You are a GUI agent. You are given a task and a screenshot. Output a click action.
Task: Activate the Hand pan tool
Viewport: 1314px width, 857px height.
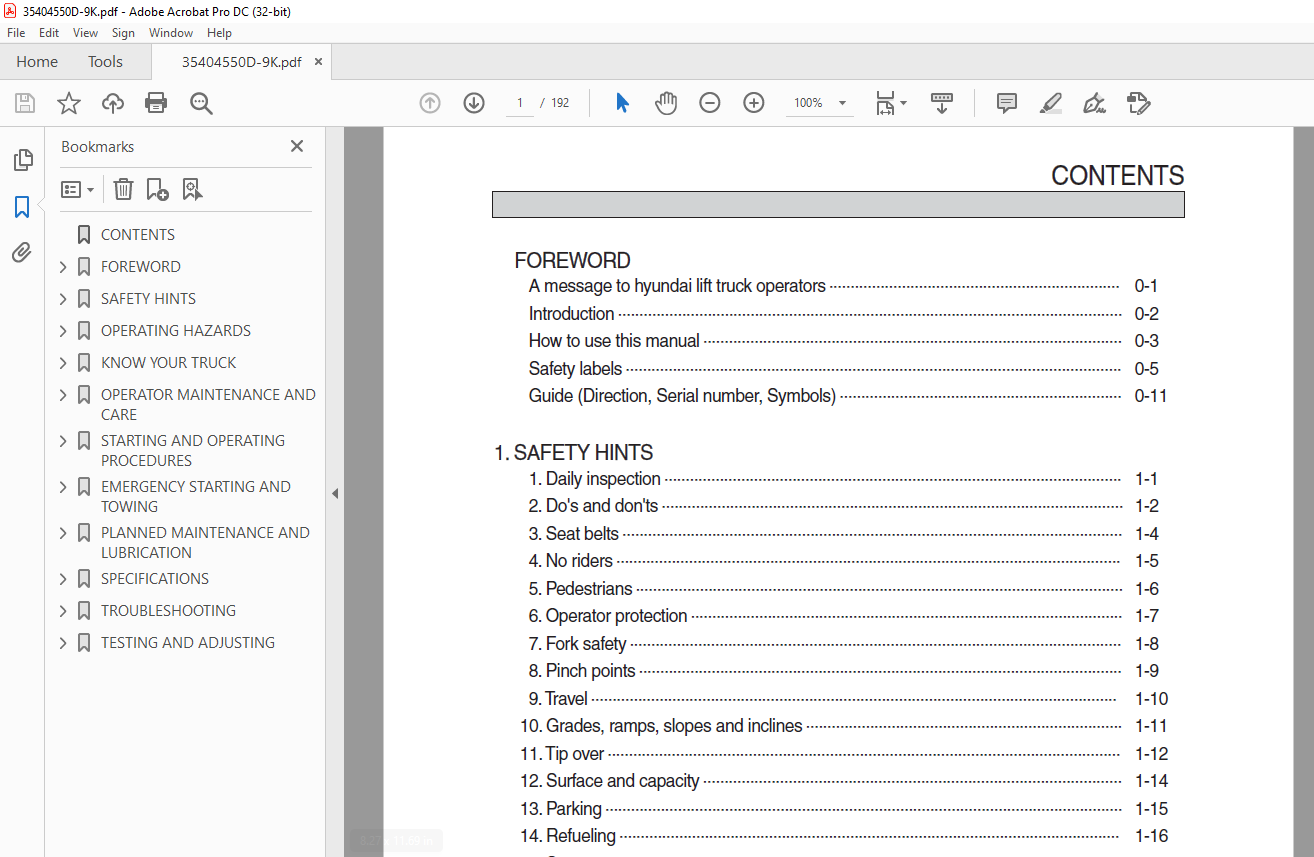pyautogui.click(x=666, y=103)
